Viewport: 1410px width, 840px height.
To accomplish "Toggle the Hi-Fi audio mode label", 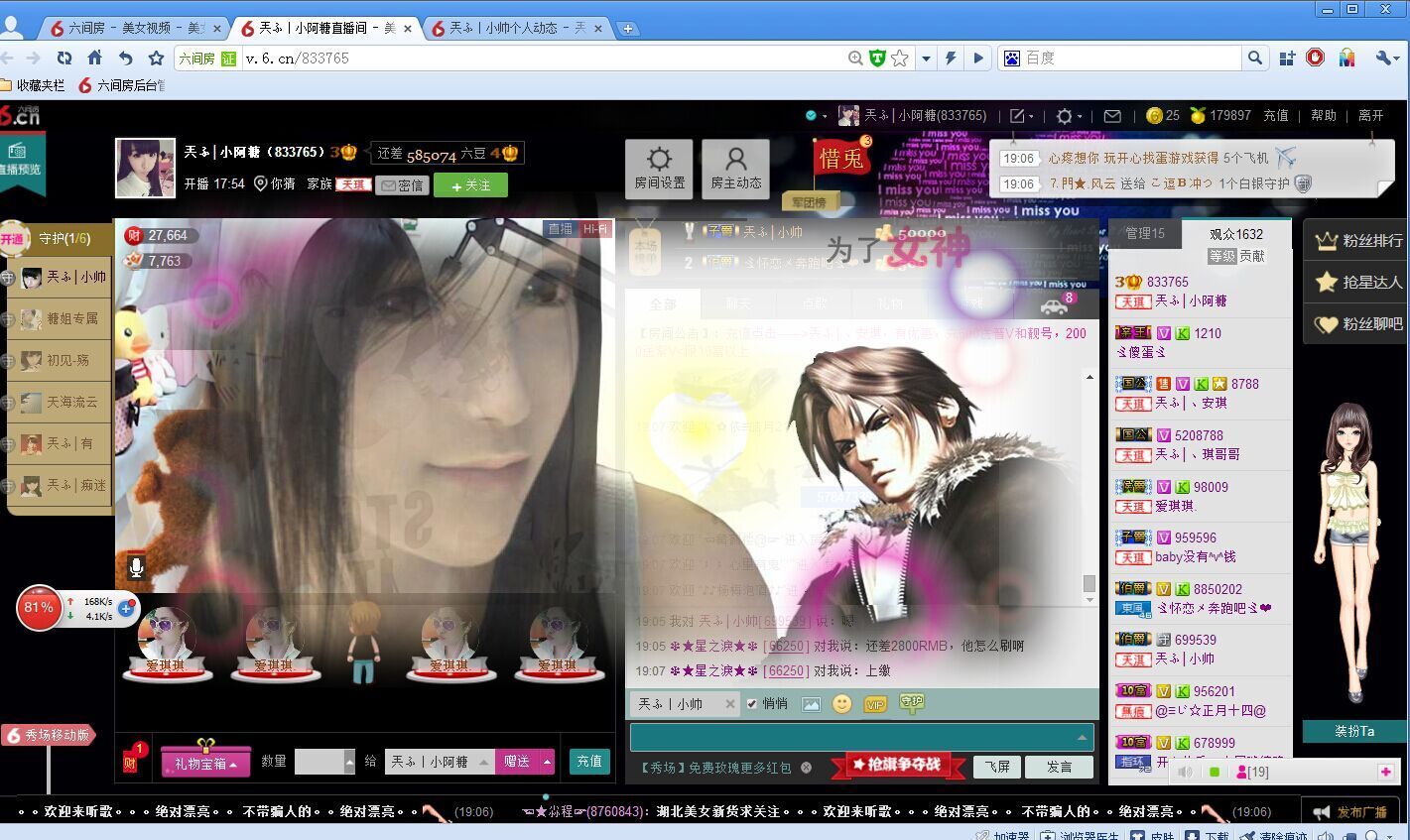I will pyautogui.click(x=594, y=229).
